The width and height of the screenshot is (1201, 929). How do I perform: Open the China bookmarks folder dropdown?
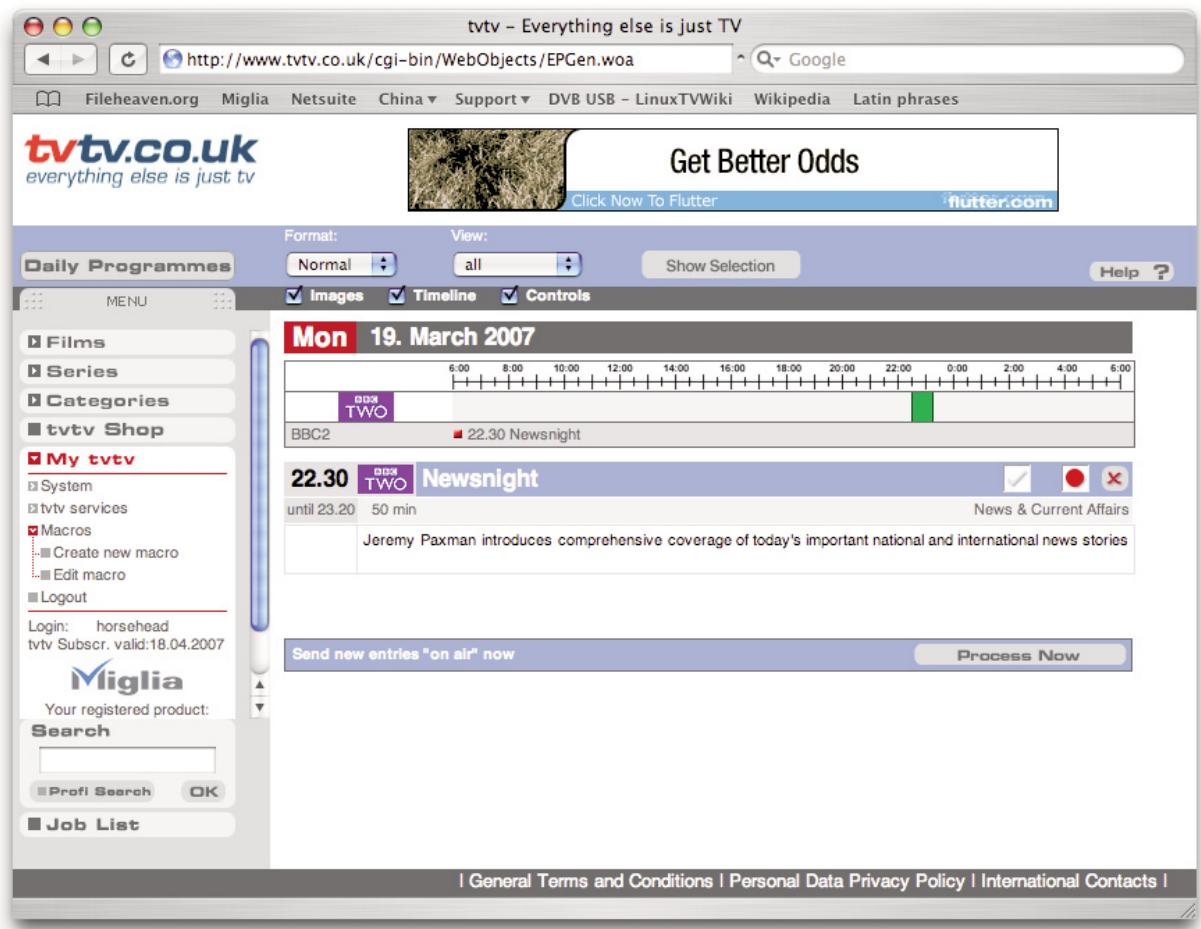click(409, 99)
